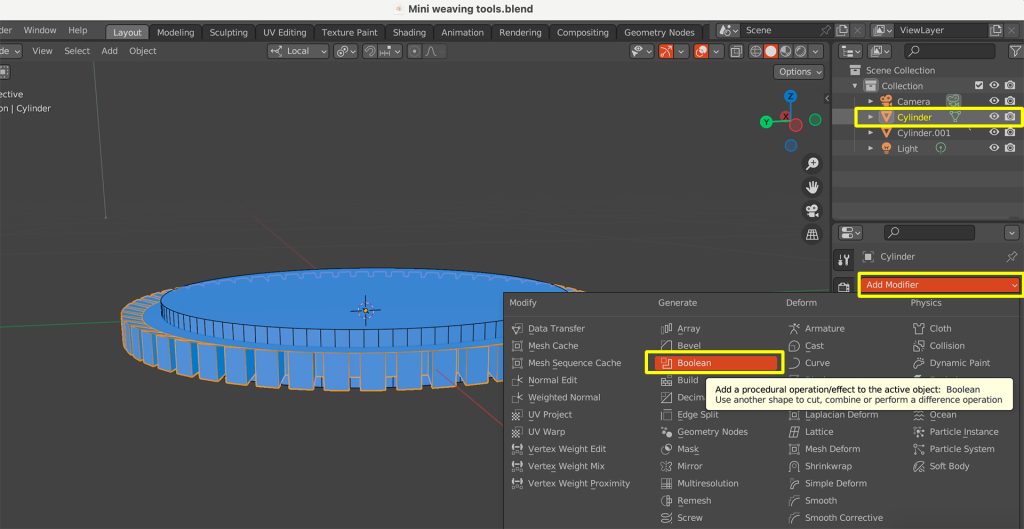Select solid viewport shading

coord(771,51)
